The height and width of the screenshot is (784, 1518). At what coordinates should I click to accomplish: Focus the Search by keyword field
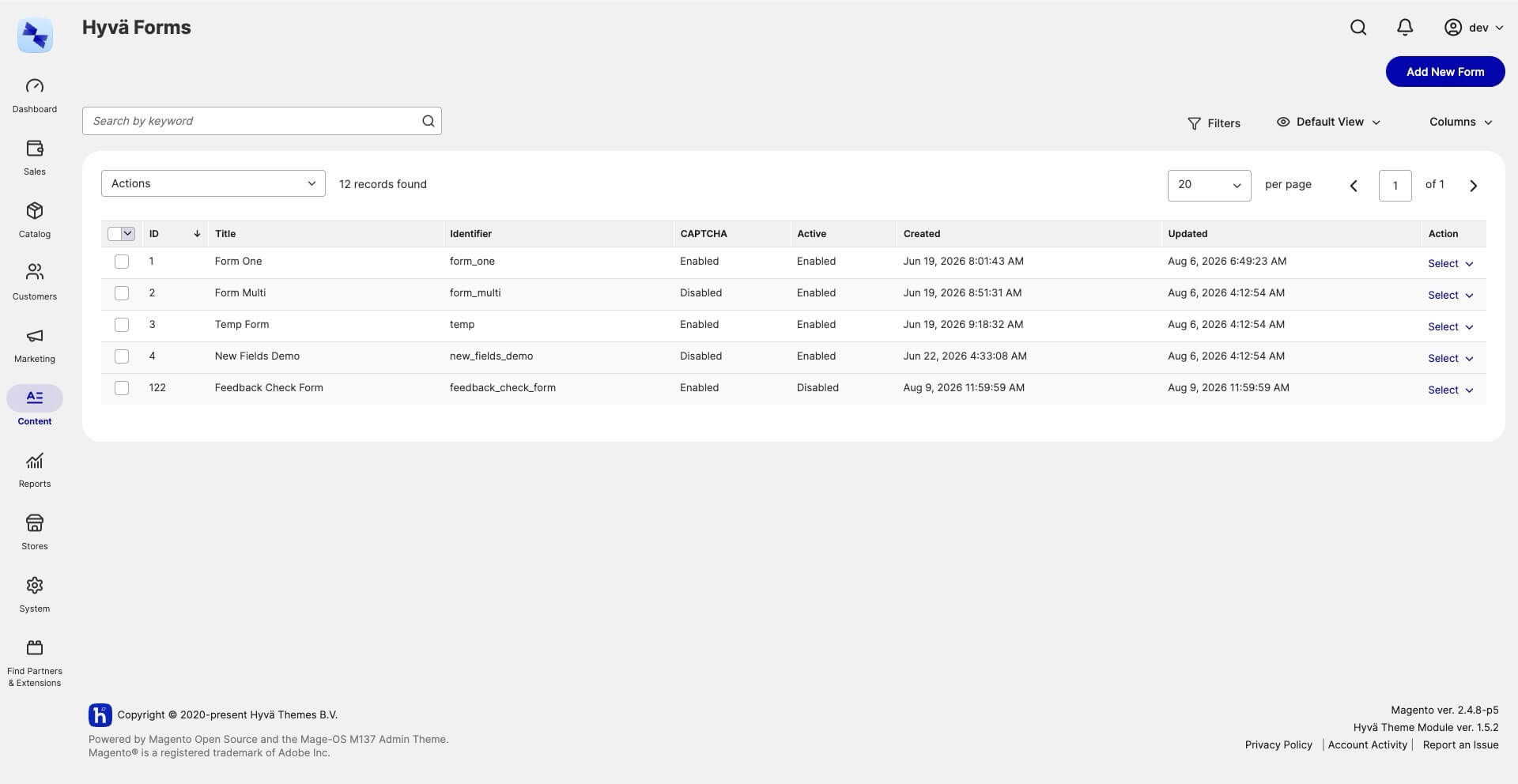point(262,121)
